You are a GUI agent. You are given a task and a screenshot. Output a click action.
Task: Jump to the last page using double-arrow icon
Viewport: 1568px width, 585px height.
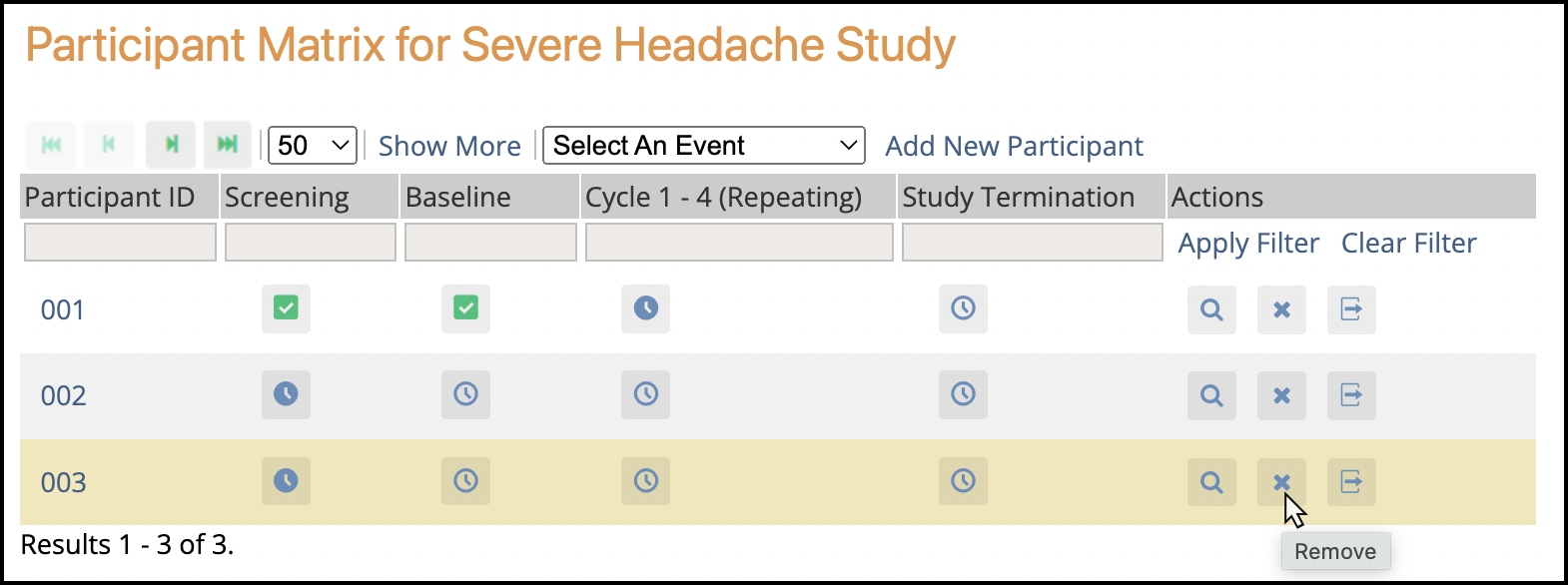(x=228, y=145)
